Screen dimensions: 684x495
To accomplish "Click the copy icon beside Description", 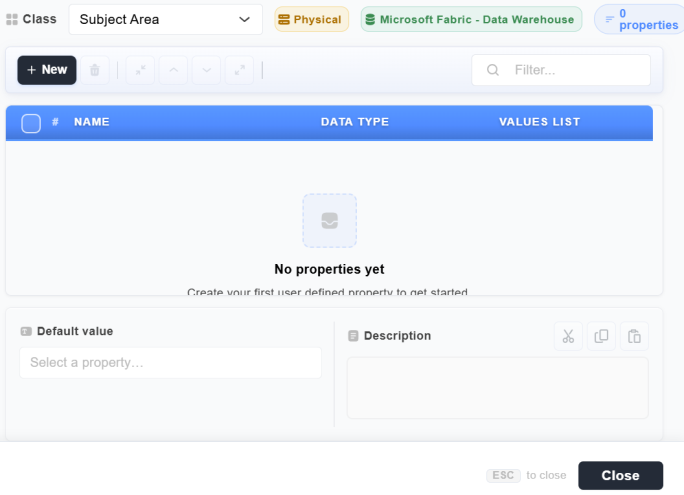I will [601, 336].
